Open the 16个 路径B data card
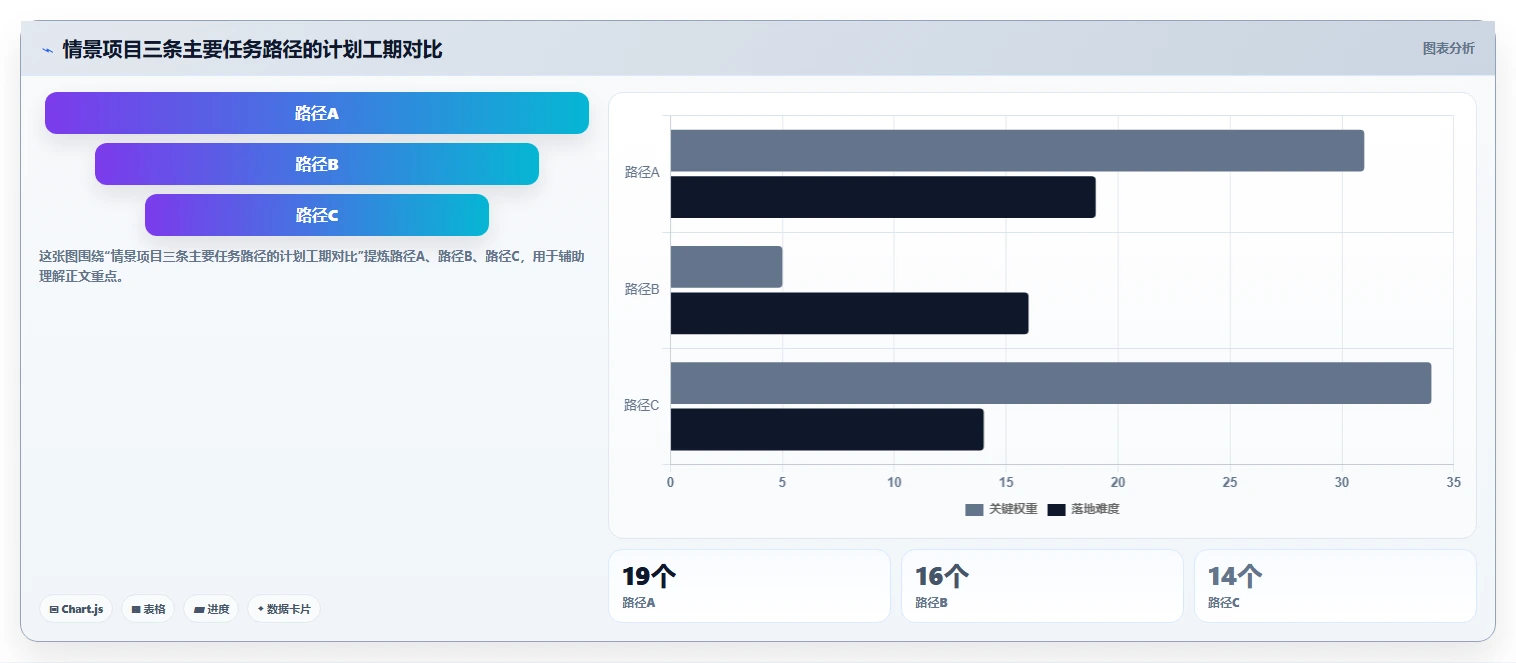Viewport: 1516px width, 663px height. click(1042, 586)
